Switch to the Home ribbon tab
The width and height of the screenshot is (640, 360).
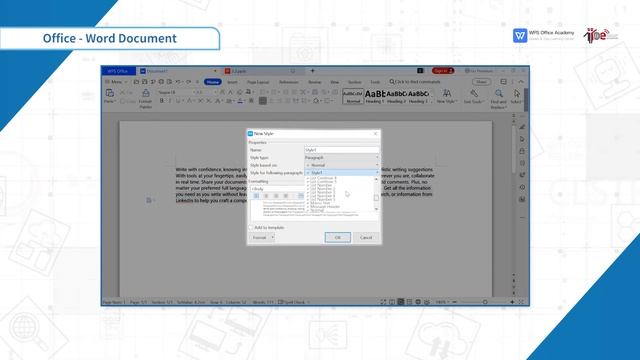click(213, 82)
